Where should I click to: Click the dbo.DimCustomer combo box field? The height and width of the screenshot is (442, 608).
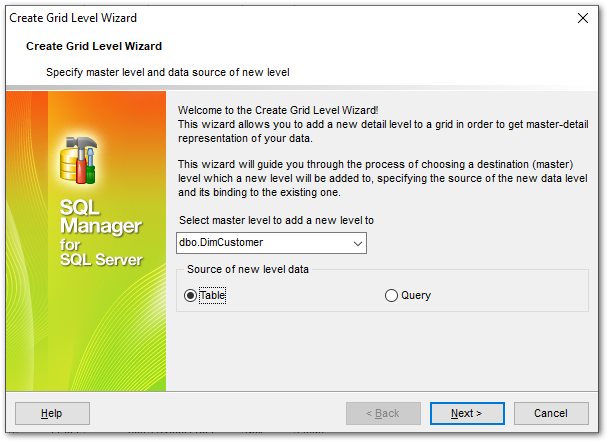pyautogui.click(x=271, y=243)
